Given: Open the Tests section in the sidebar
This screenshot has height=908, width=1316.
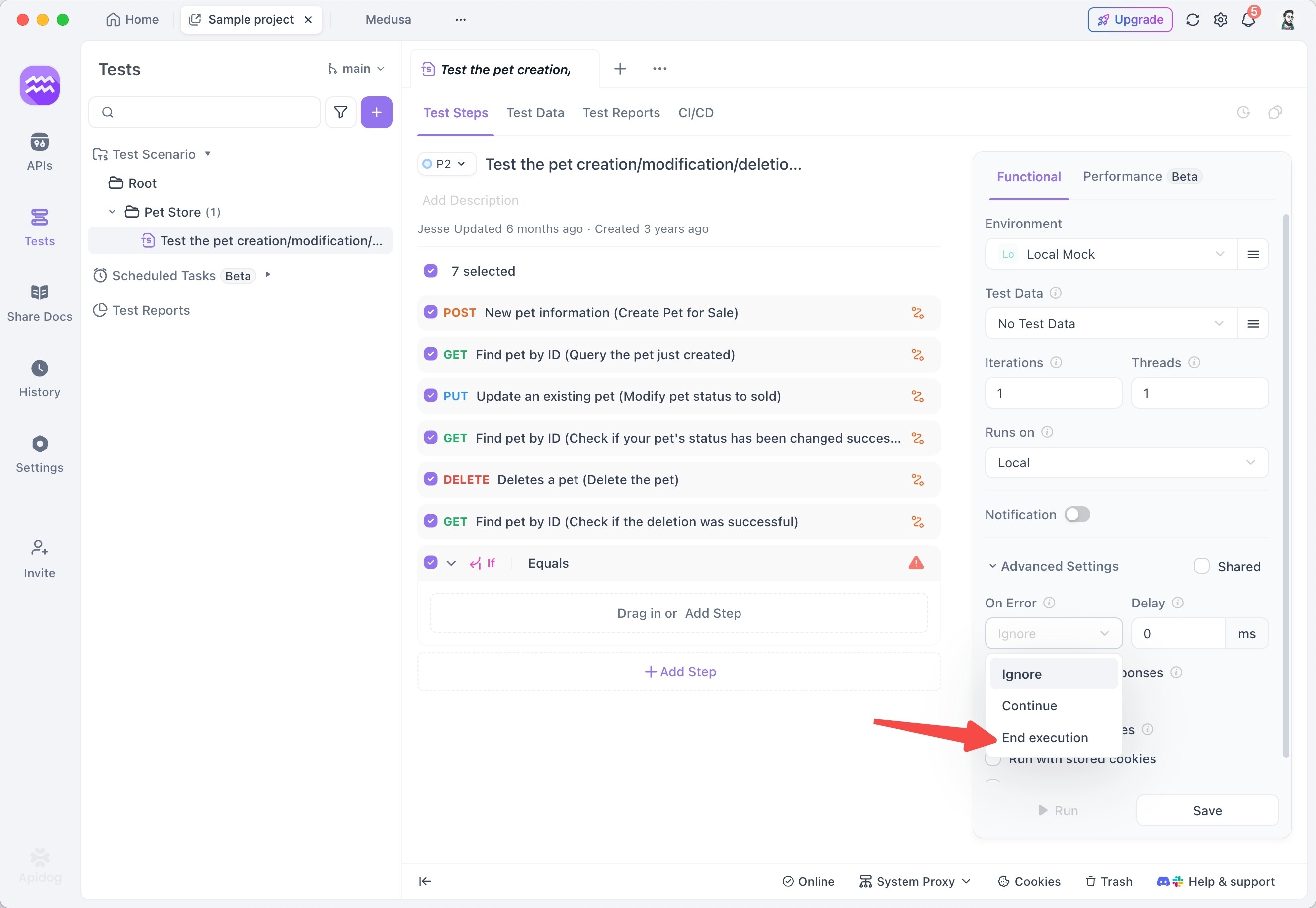Looking at the screenshot, I should [39, 227].
